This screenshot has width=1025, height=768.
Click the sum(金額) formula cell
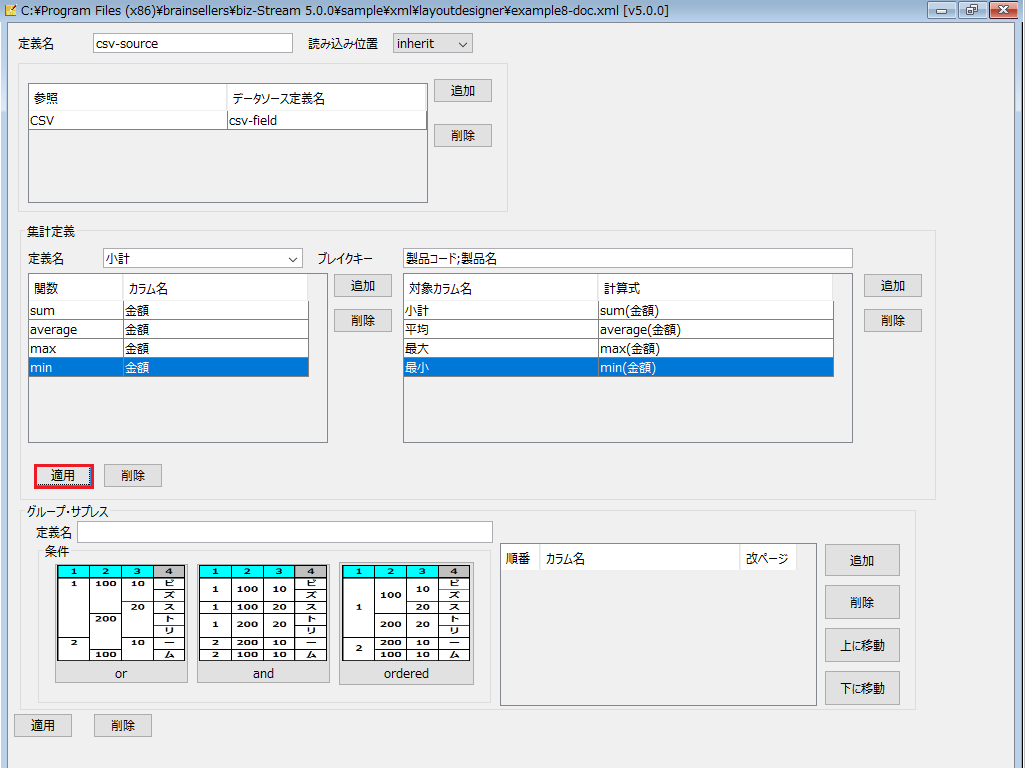[x=716, y=310]
